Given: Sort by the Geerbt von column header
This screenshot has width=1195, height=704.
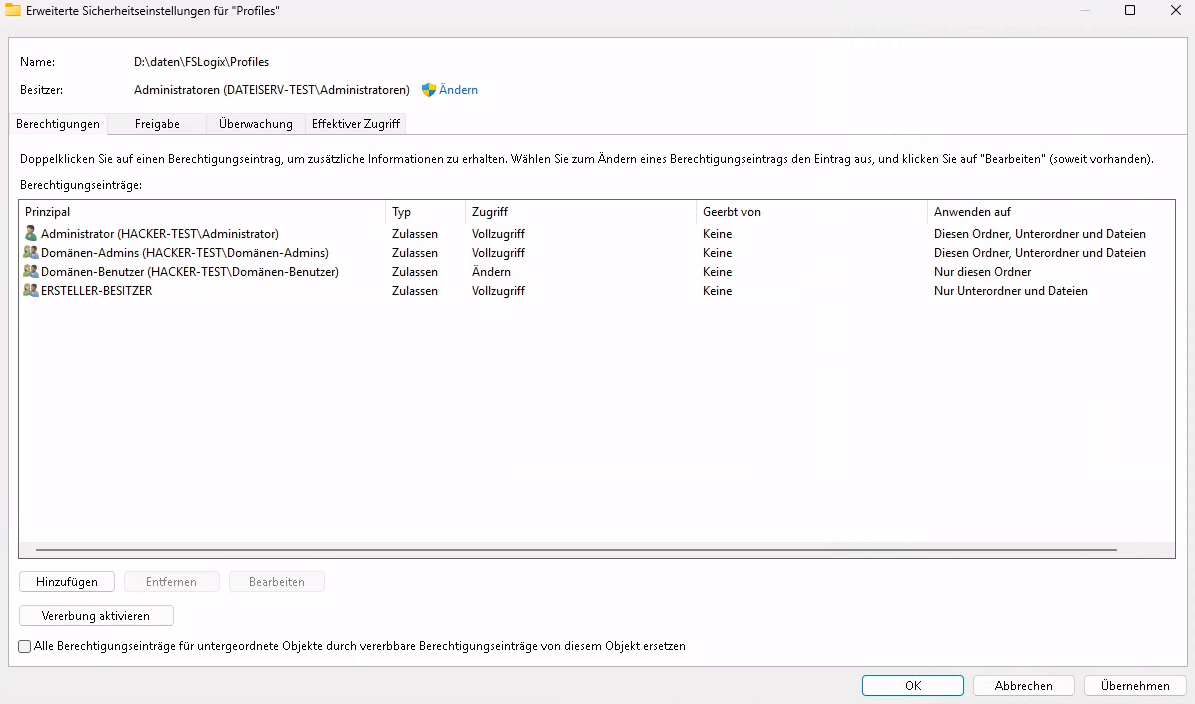Looking at the screenshot, I should click(810, 212).
